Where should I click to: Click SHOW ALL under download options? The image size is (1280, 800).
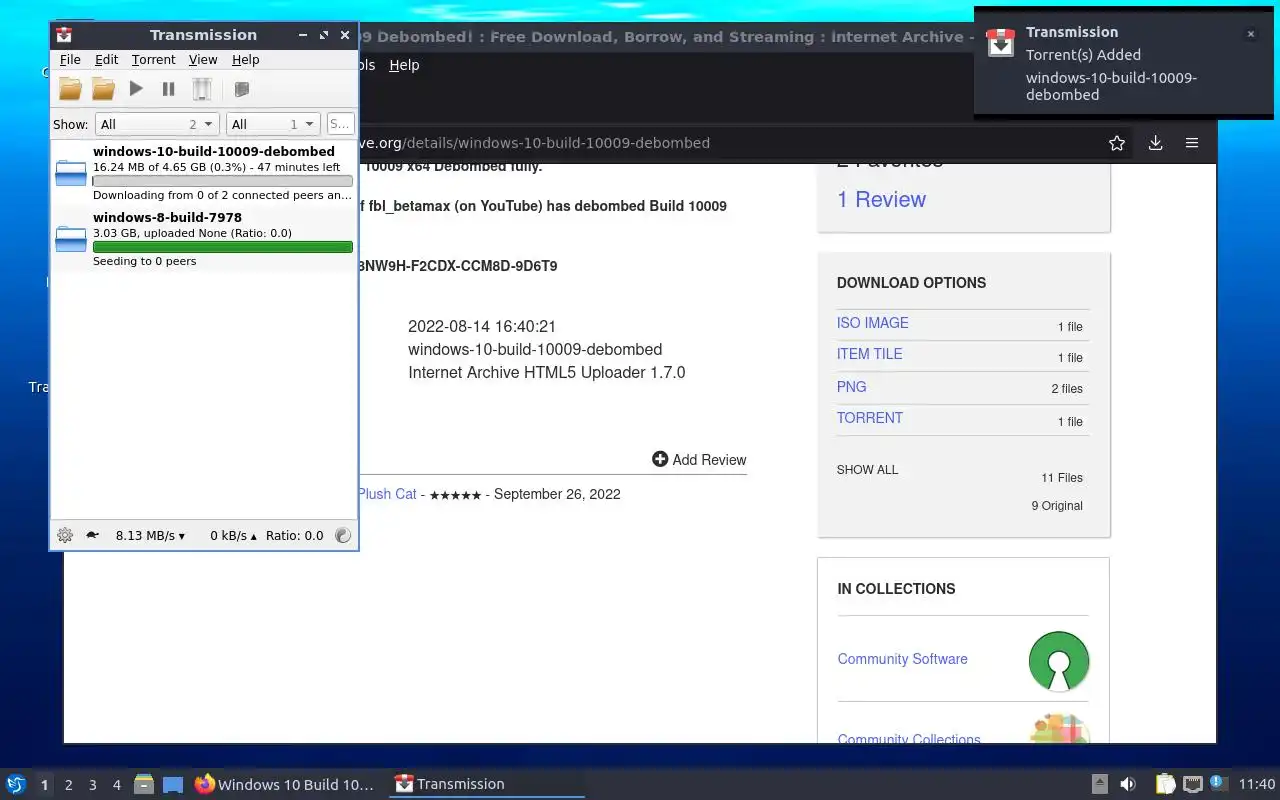(x=868, y=470)
